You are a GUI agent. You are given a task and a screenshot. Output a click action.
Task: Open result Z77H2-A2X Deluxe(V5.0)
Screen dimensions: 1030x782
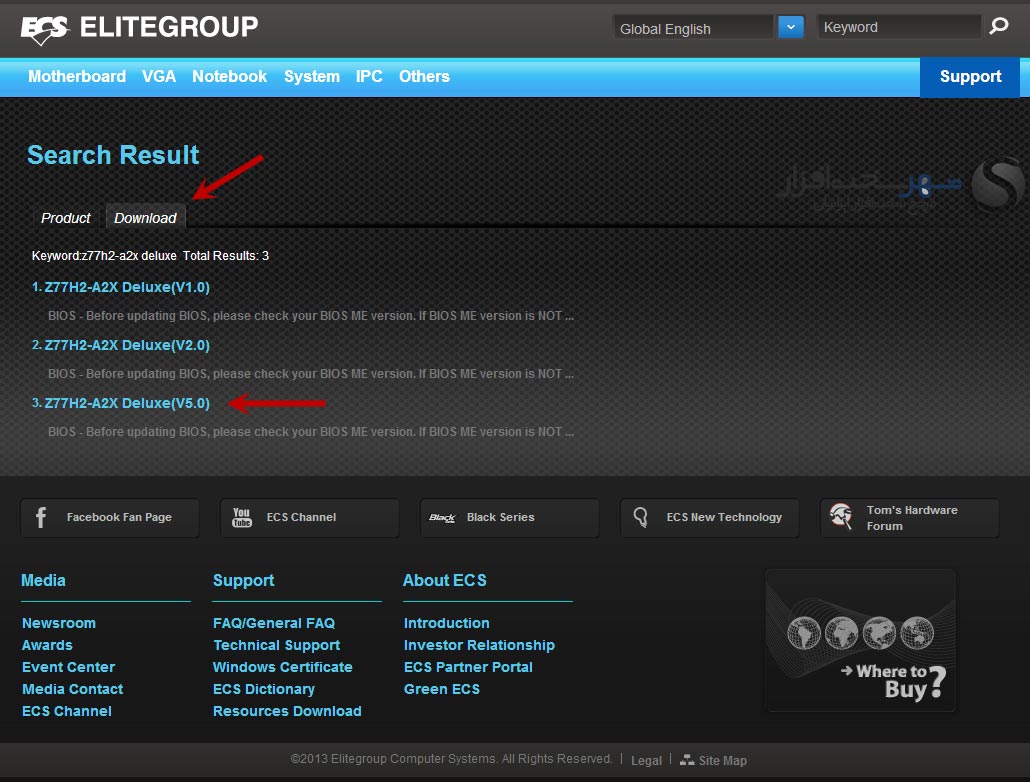point(127,403)
